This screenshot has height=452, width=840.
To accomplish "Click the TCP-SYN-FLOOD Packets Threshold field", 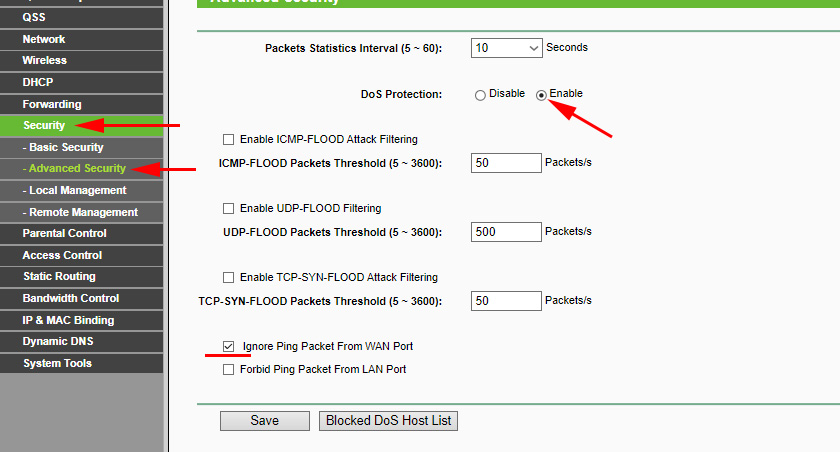I will coord(505,301).
